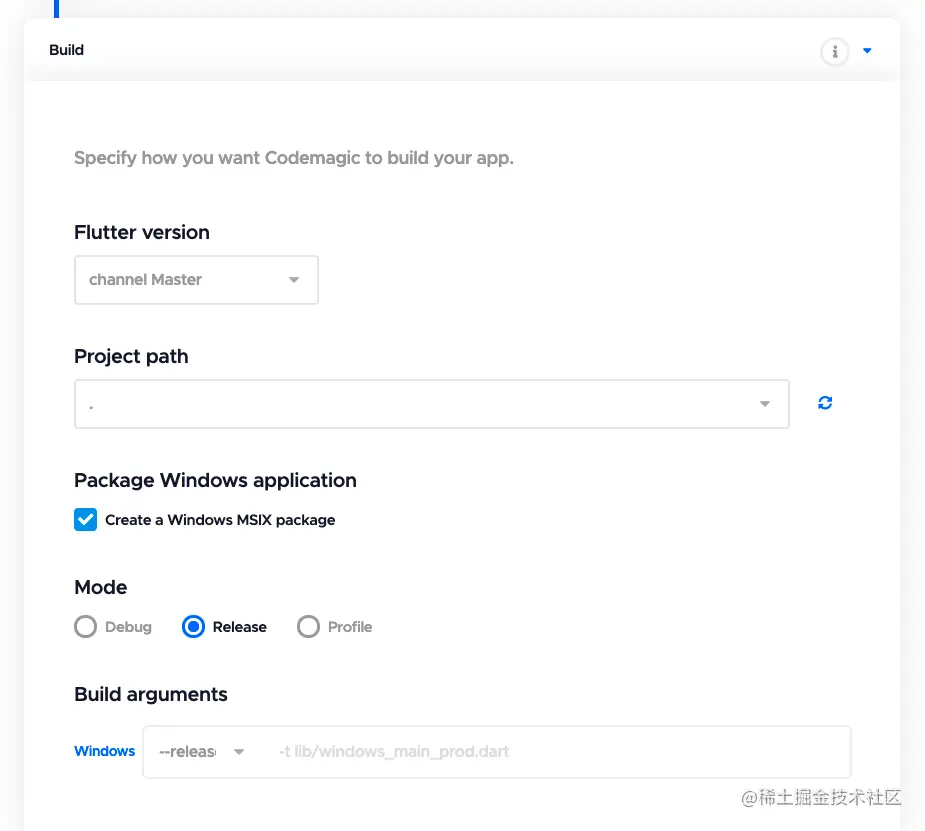The height and width of the screenshot is (831, 925).
Task: Click the Specify how you want Codemagic text
Action: (x=294, y=158)
